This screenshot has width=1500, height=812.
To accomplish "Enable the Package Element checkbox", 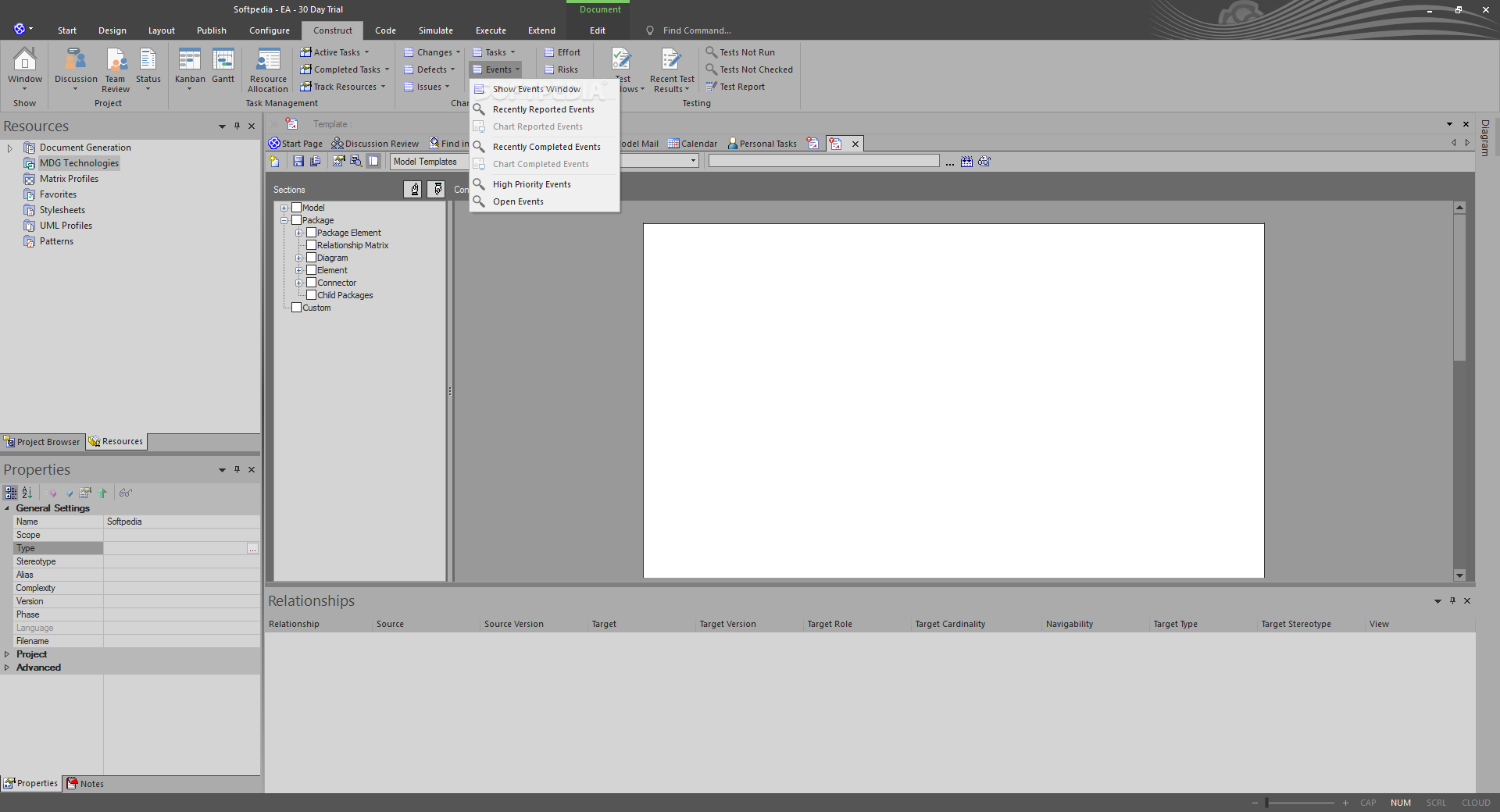I will pyautogui.click(x=311, y=233).
